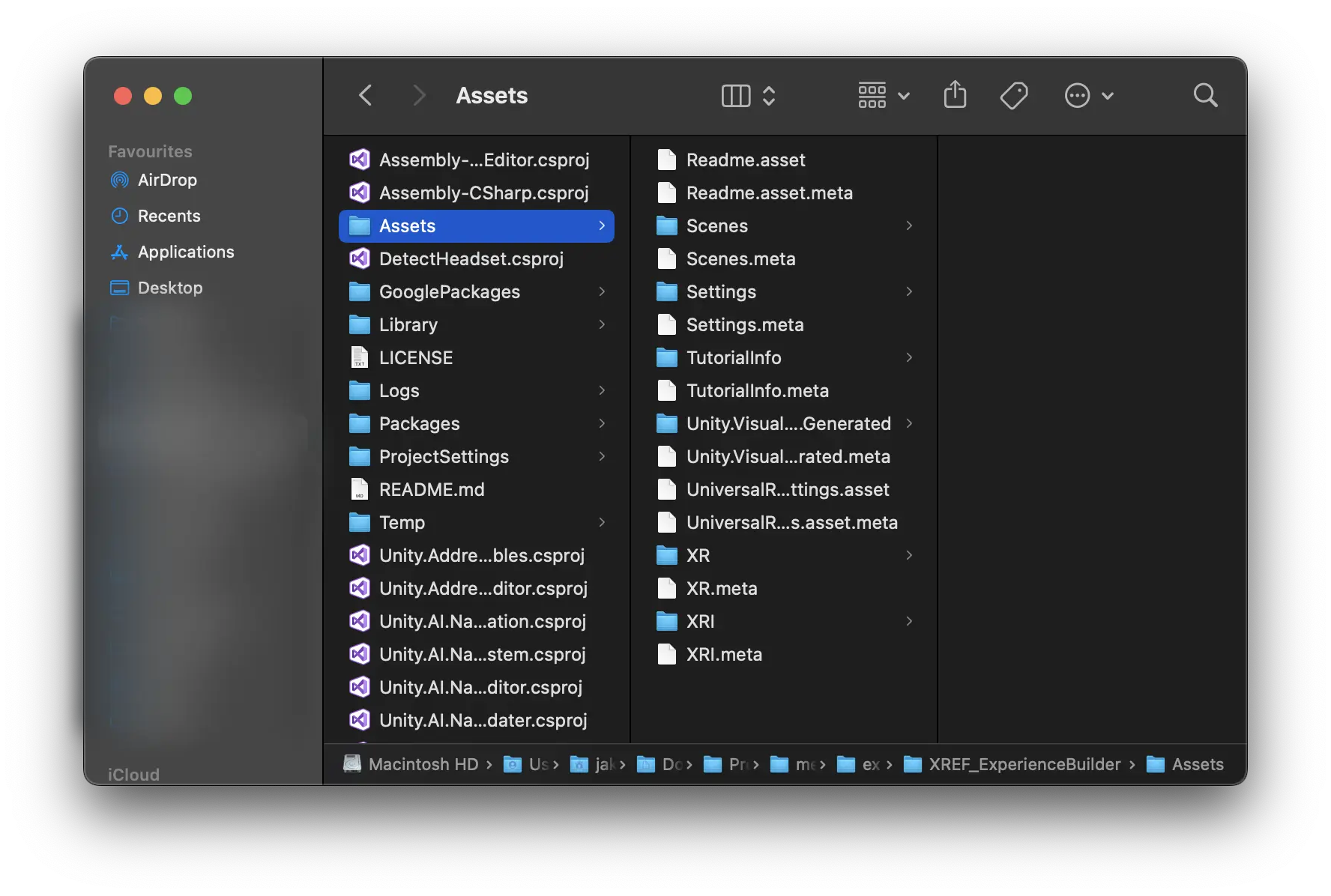This screenshot has height=896, width=1331.
Task: Select the Assembly-CSharp.csproj file
Action: coord(483,193)
